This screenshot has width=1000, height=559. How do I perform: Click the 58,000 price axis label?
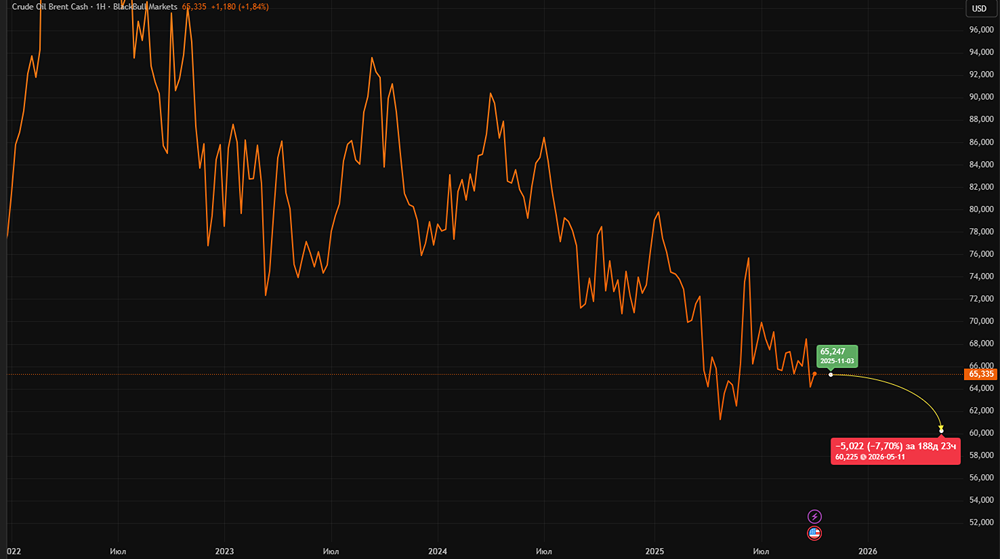982,455
